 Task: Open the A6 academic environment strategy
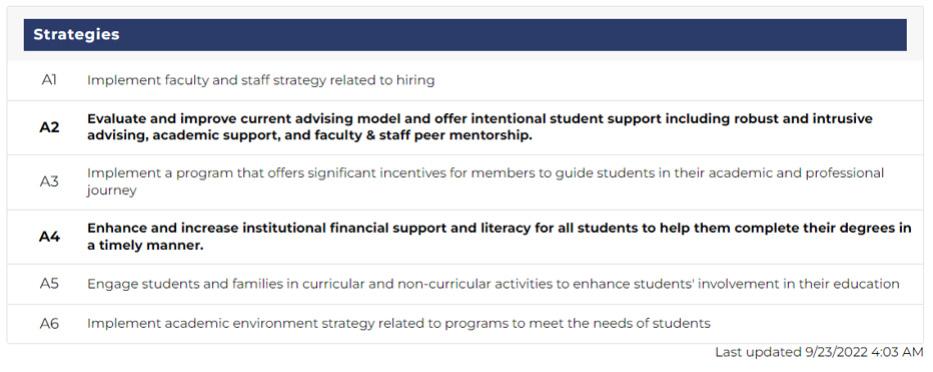(399, 324)
